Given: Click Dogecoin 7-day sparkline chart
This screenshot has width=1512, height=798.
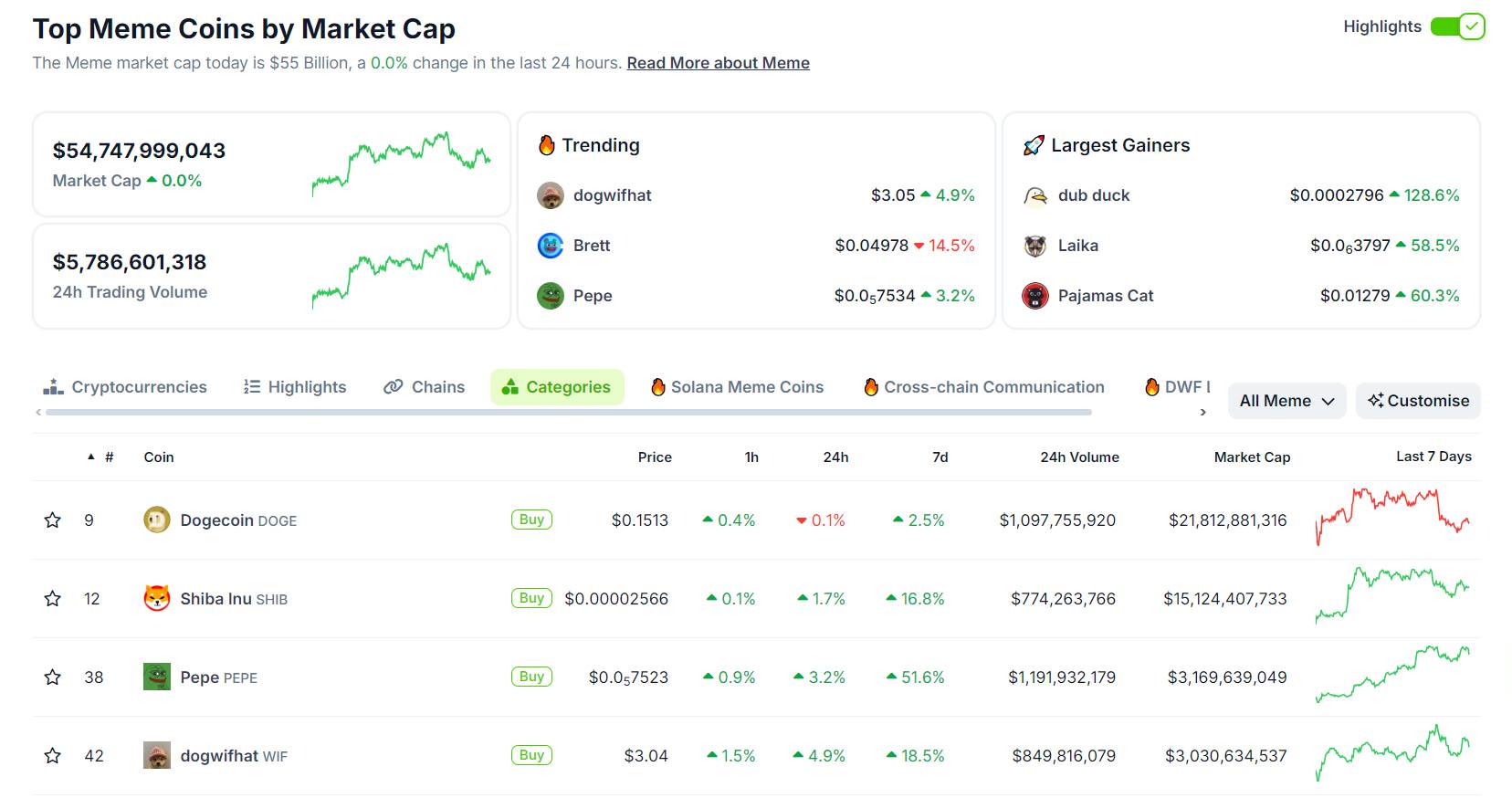Looking at the screenshot, I should [x=1392, y=517].
